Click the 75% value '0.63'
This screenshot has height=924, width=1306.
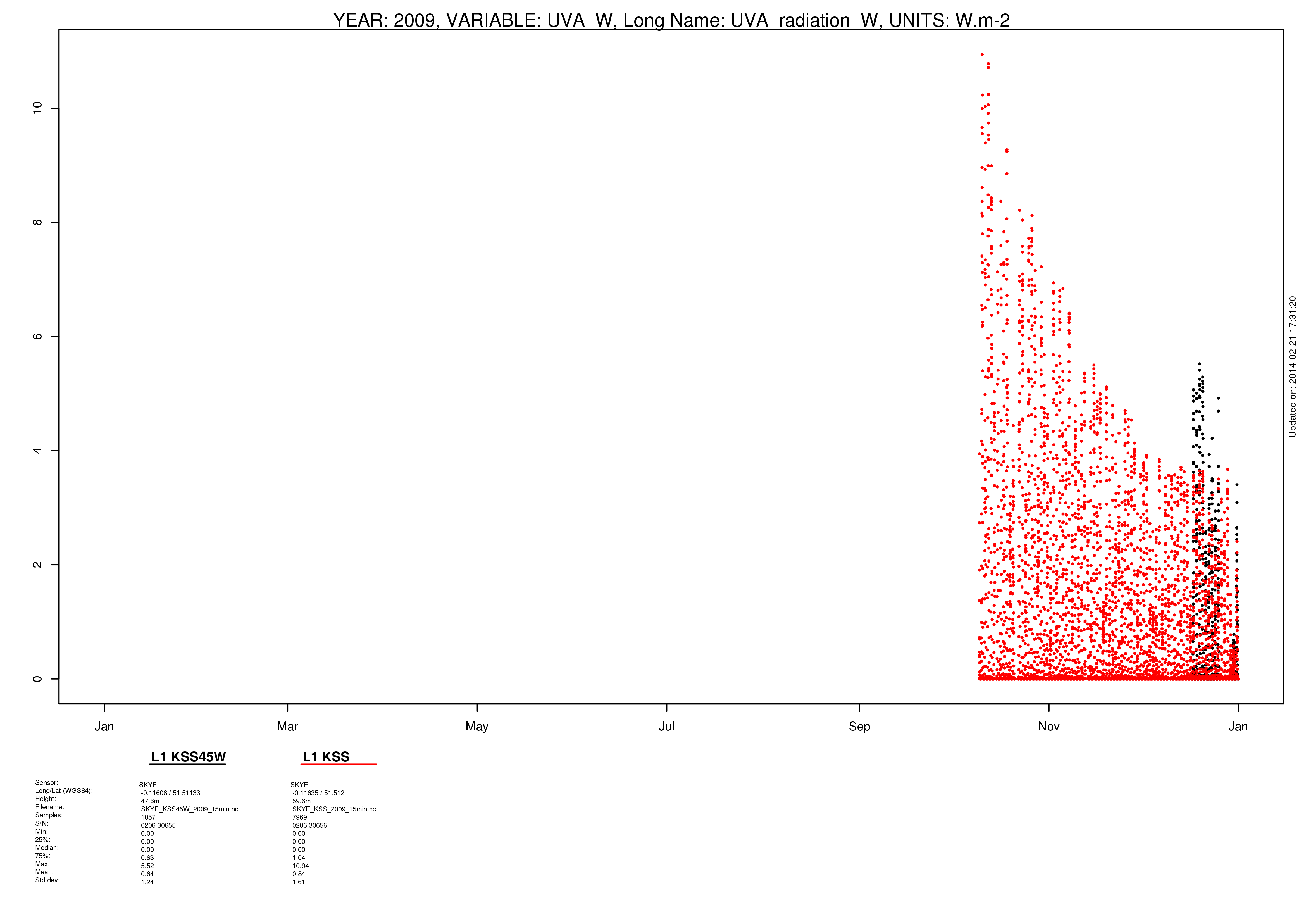click(147, 858)
